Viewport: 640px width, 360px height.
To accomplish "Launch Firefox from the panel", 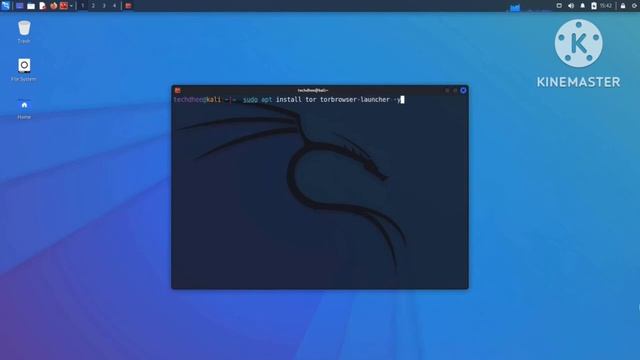I will [53, 6].
